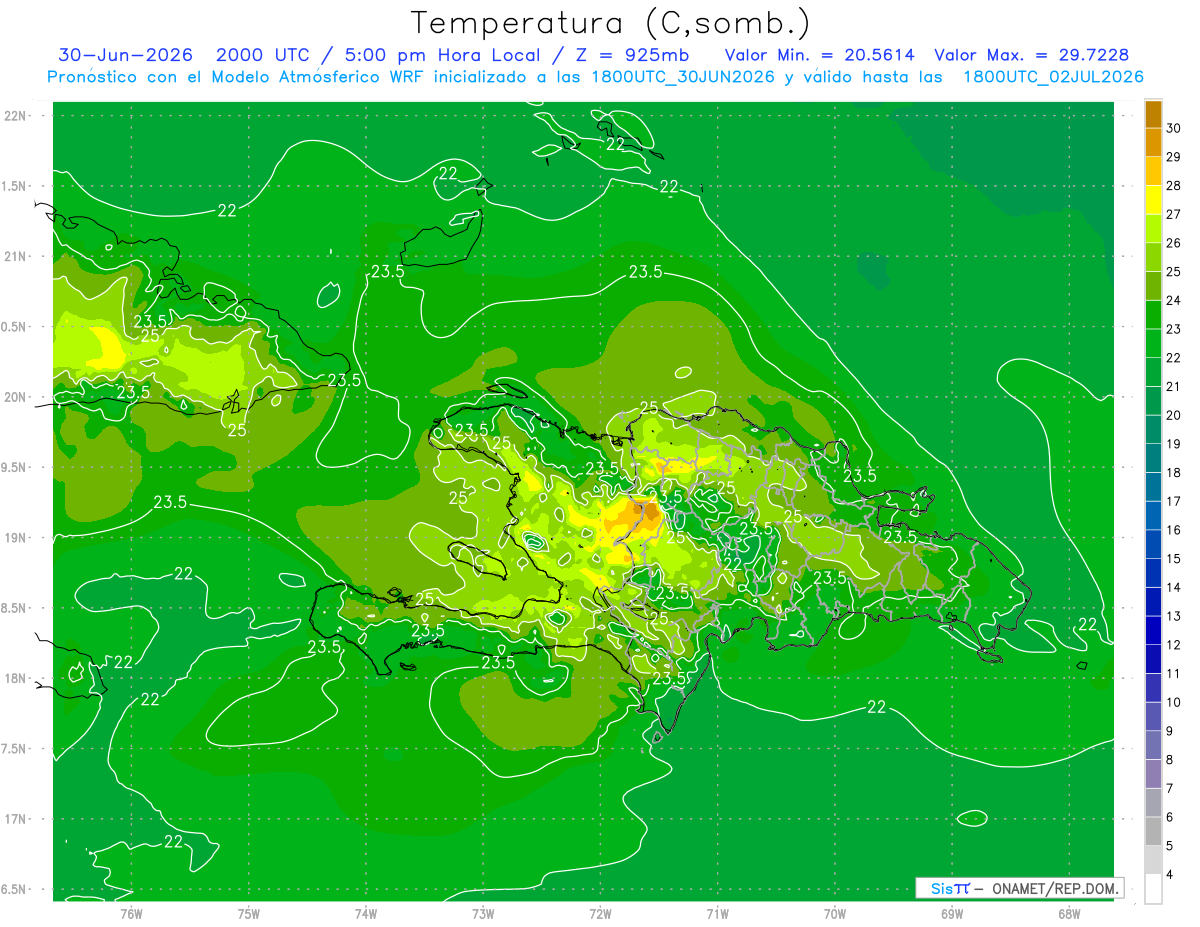Click the '72W' longitude axis label

click(x=600, y=914)
